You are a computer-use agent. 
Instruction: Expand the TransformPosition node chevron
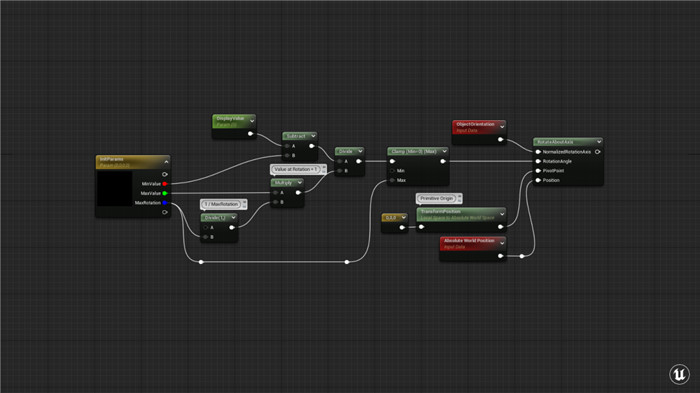[x=502, y=214]
